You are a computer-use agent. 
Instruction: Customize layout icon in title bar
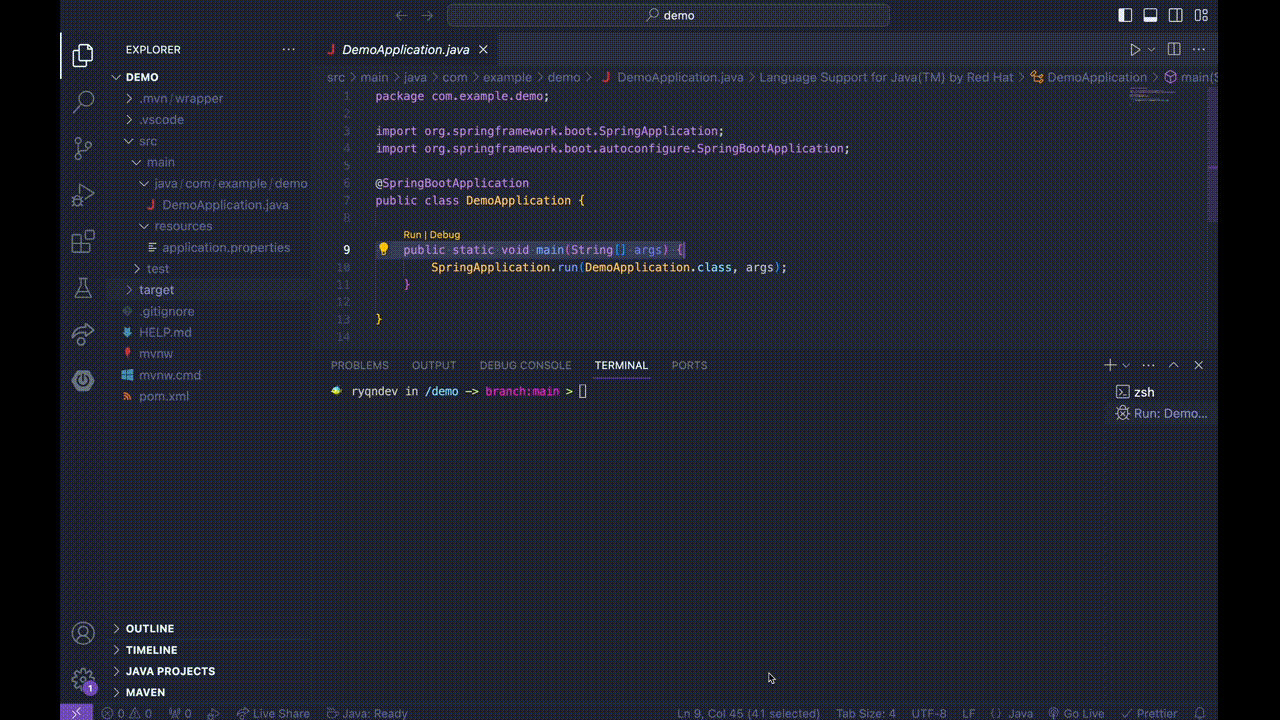point(1201,15)
